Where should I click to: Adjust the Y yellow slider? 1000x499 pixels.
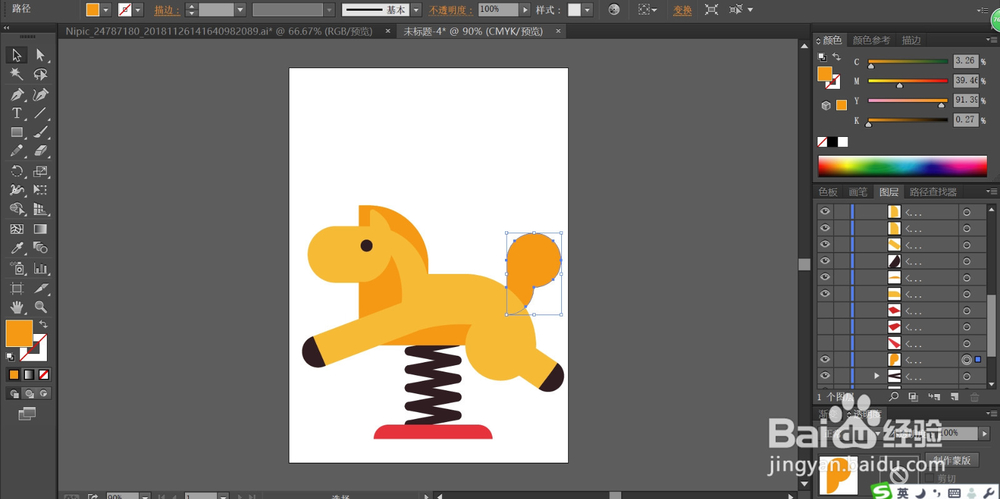[908, 102]
